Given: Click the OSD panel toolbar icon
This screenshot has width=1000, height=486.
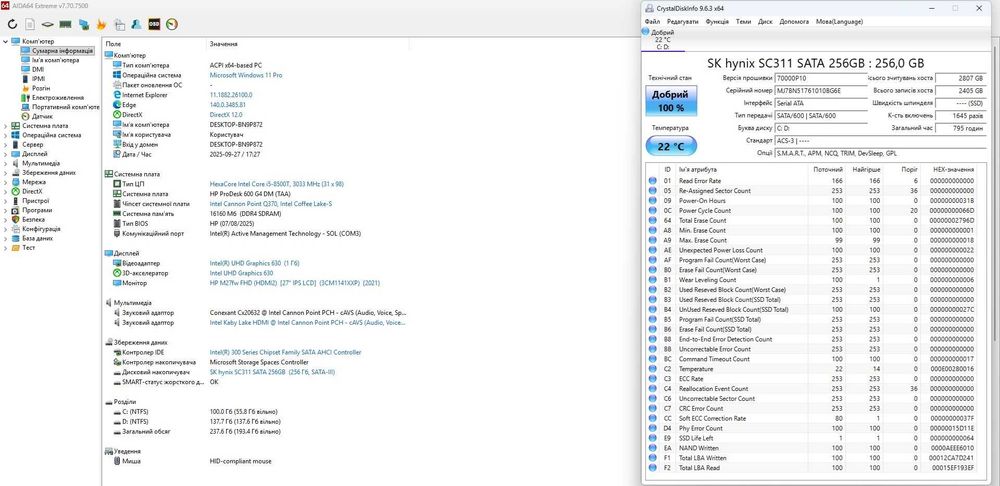Looking at the screenshot, I should click(x=154, y=25).
